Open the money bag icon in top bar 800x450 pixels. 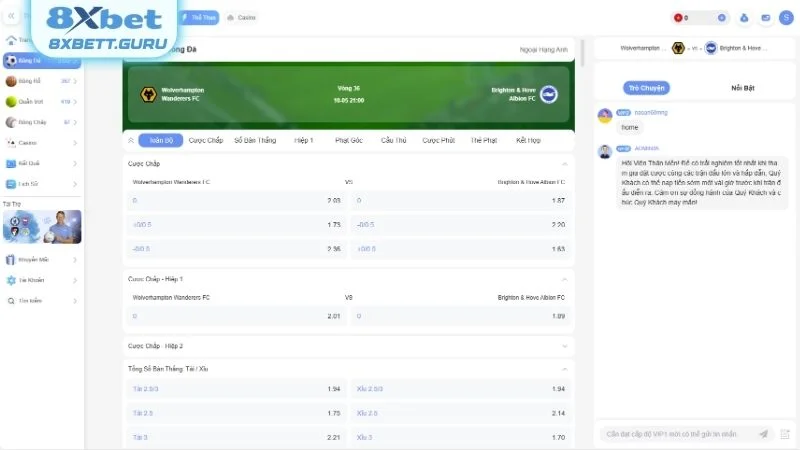(744, 18)
